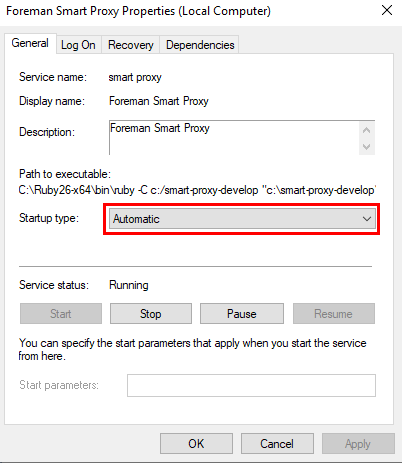Click the description scroll up arrow
402x463 pixels.
click(x=367, y=130)
